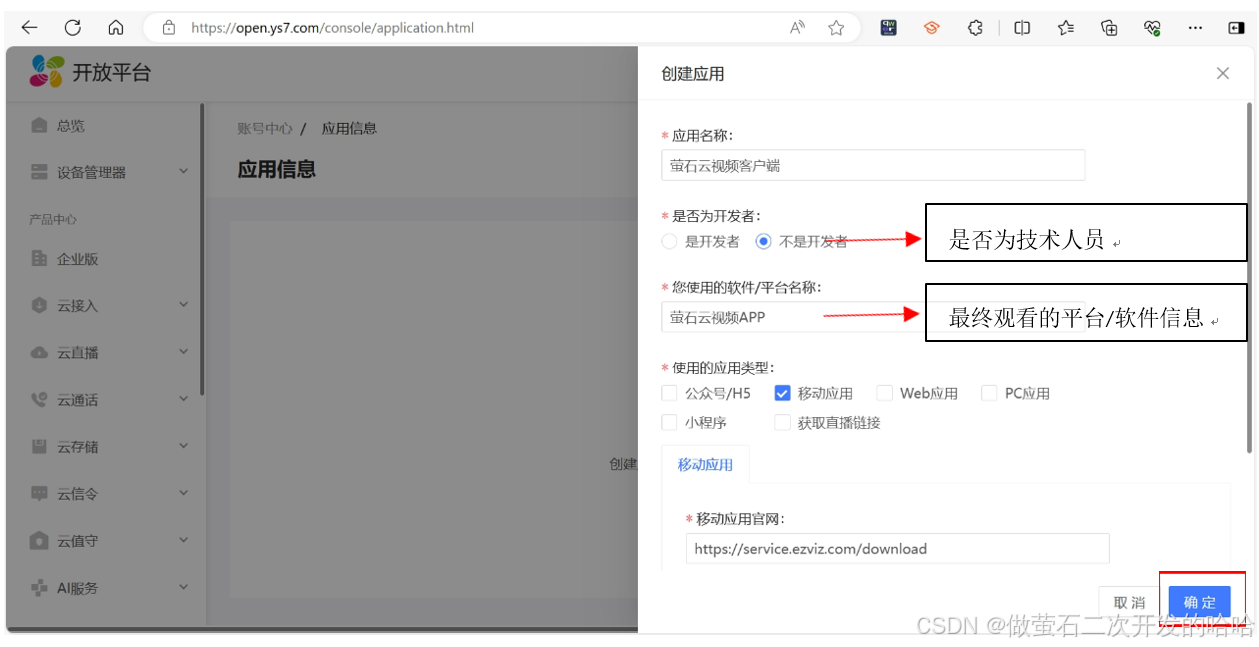Screen dimensions: 1259x647
Task: Open the 总览 sidebar menu item
Action: point(103,126)
